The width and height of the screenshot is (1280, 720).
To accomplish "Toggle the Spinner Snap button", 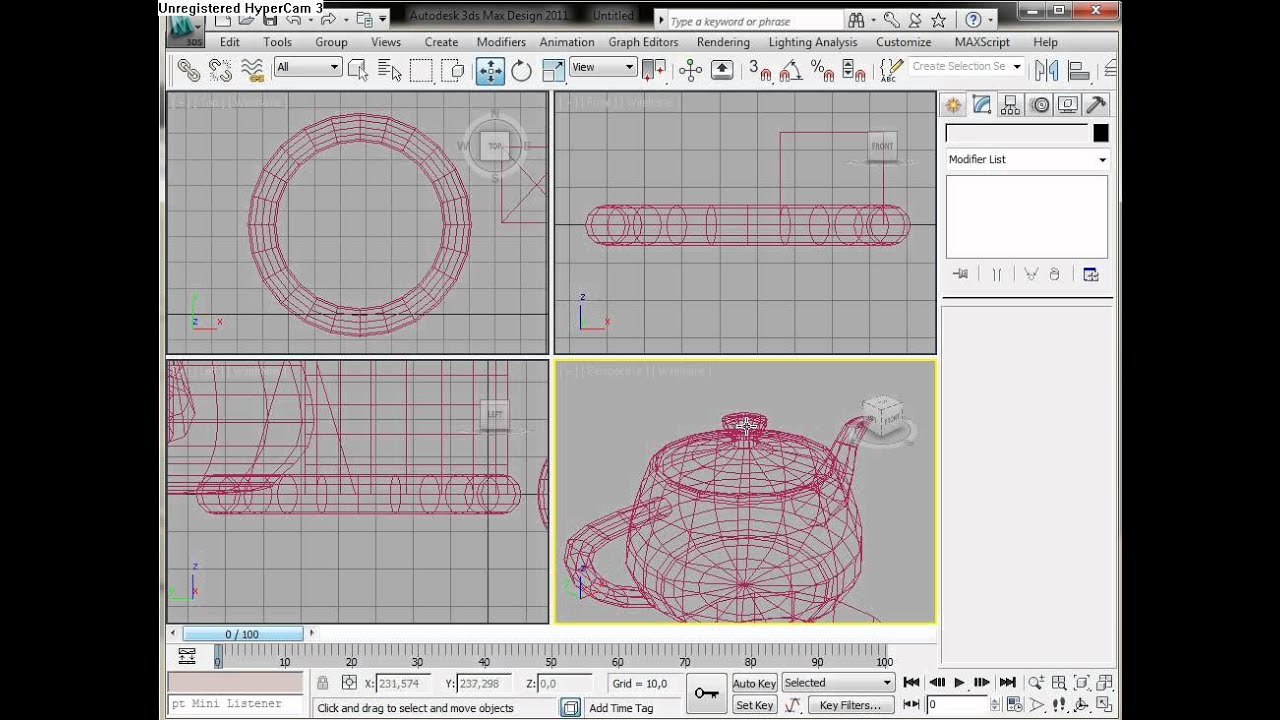I will click(x=854, y=69).
